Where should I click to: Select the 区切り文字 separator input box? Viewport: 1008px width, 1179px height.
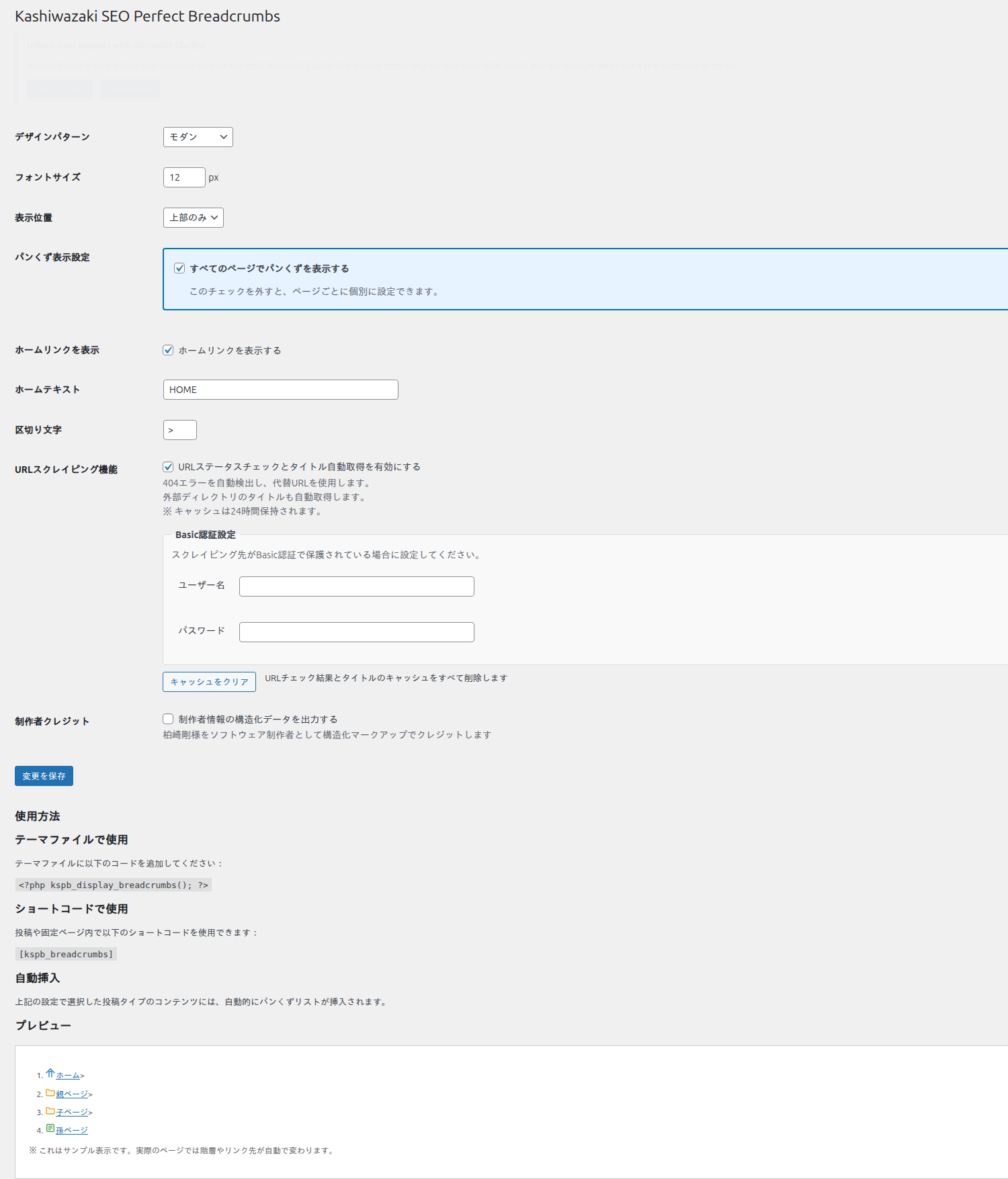click(x=179, y=430)
